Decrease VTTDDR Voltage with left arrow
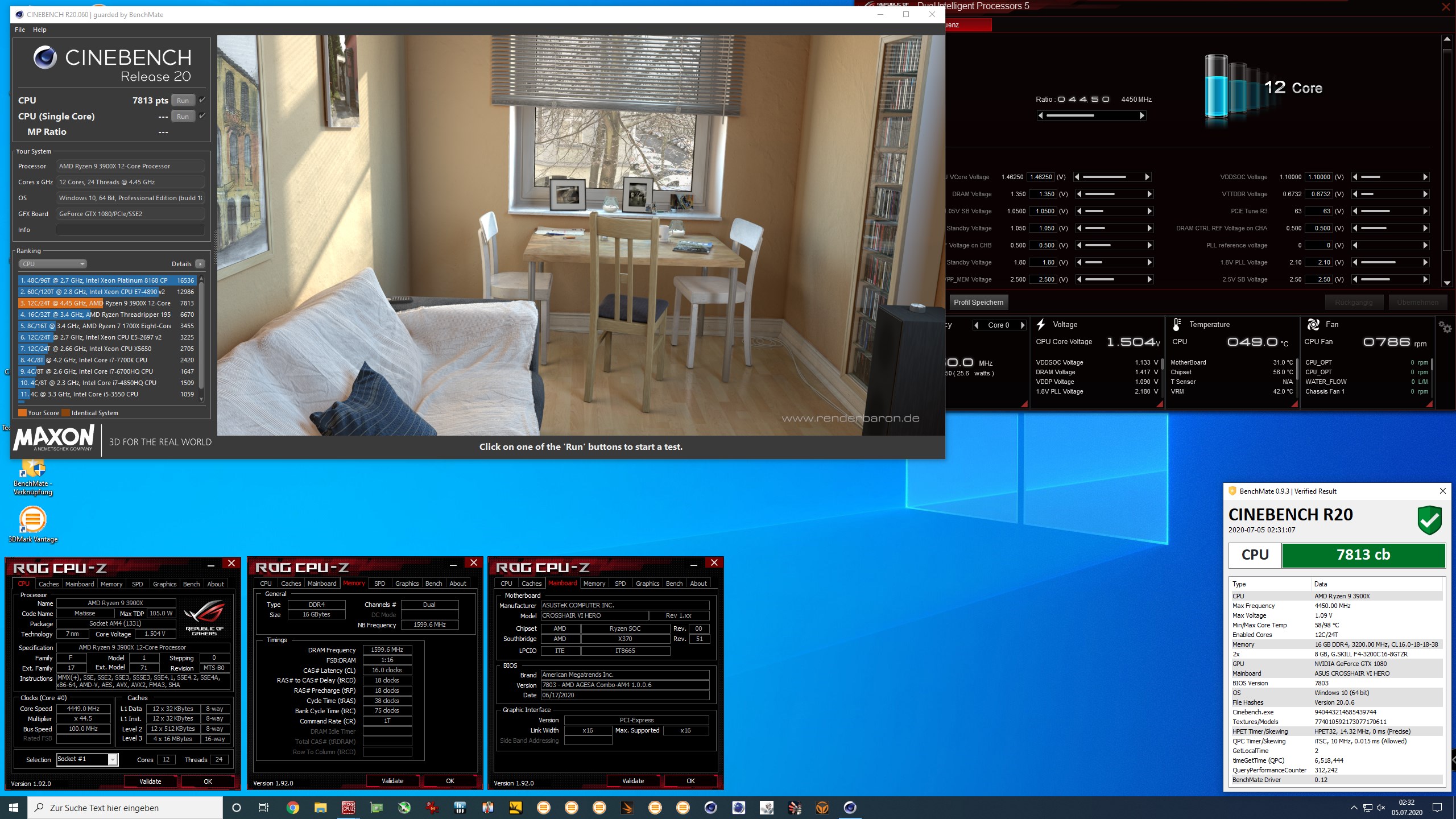The image size is (1456, 819). pos(1355,194)
